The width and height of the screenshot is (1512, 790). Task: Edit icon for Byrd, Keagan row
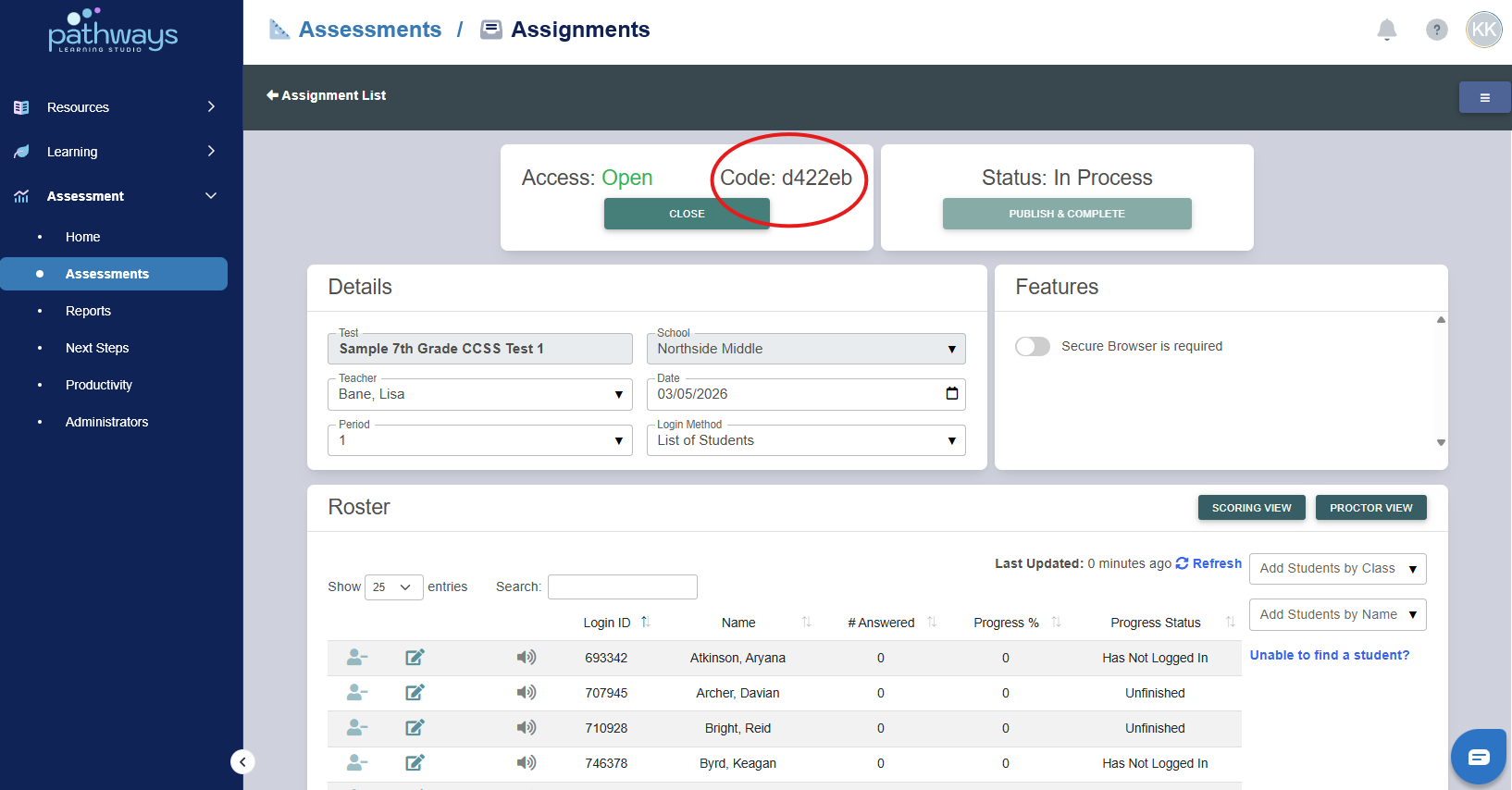(415, 762)
